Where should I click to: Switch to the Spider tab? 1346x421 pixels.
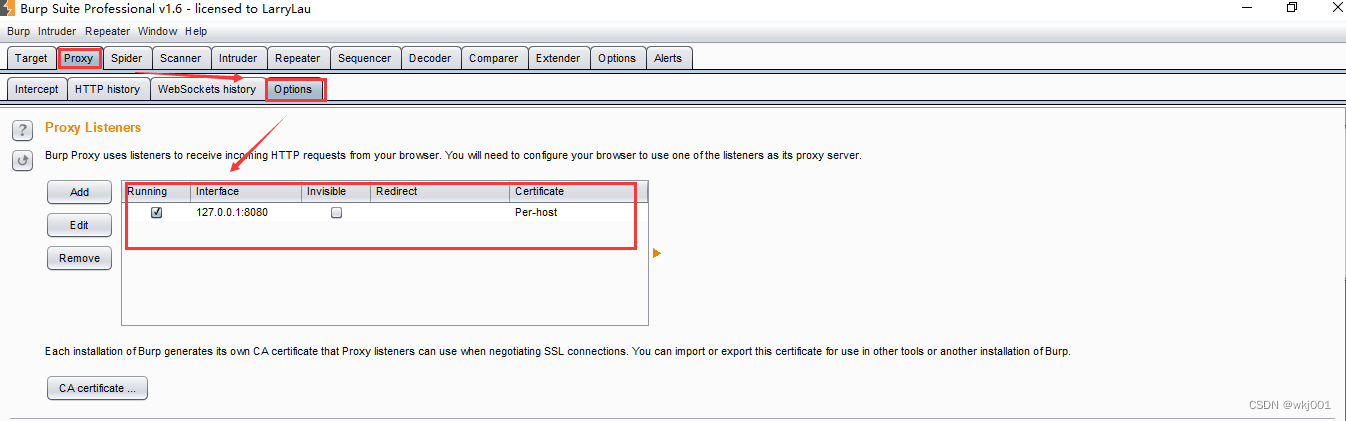[127, 58]
